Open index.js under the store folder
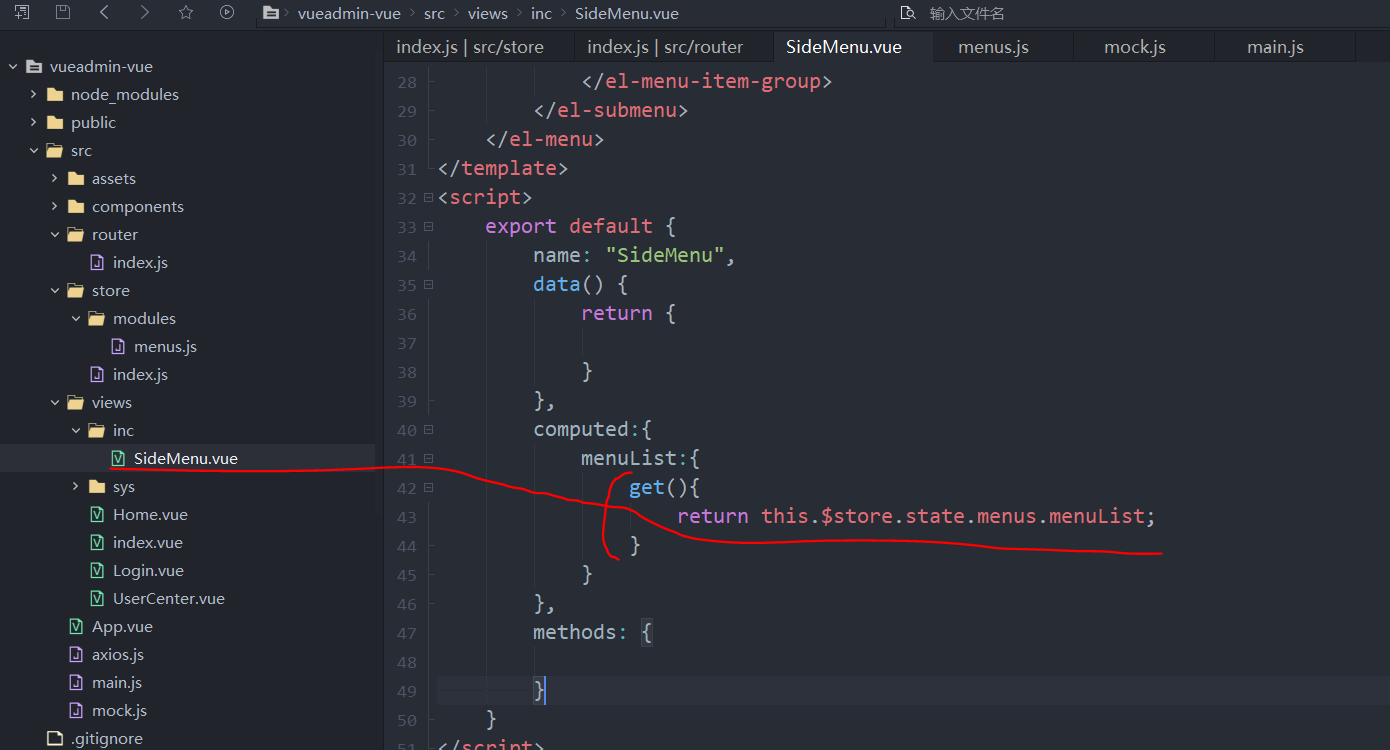Viewport: 1390px width, 750px height. (x=140, y=375)
